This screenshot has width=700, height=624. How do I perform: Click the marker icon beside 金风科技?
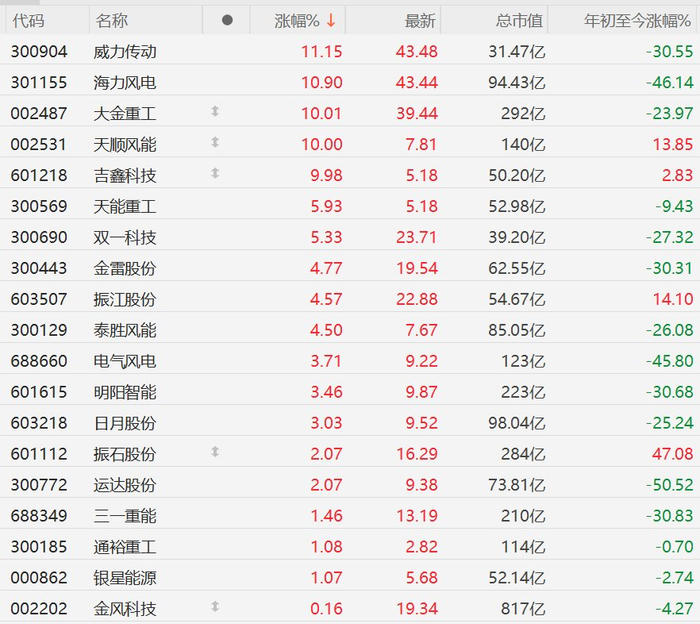215,606
